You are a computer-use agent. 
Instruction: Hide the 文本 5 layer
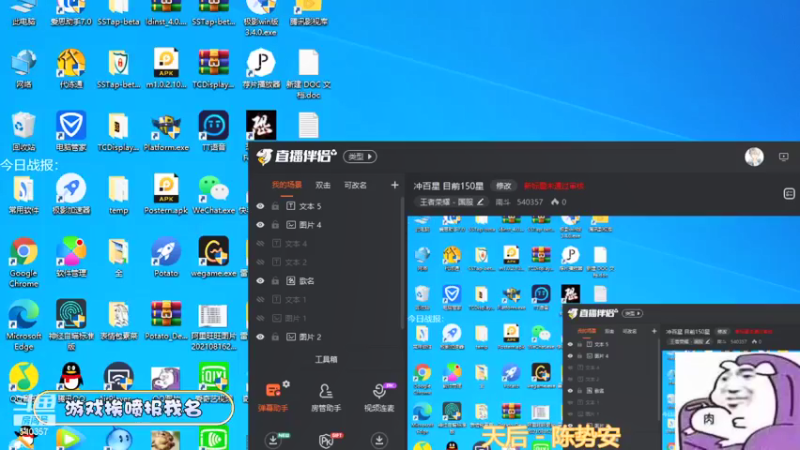point(260,206)
